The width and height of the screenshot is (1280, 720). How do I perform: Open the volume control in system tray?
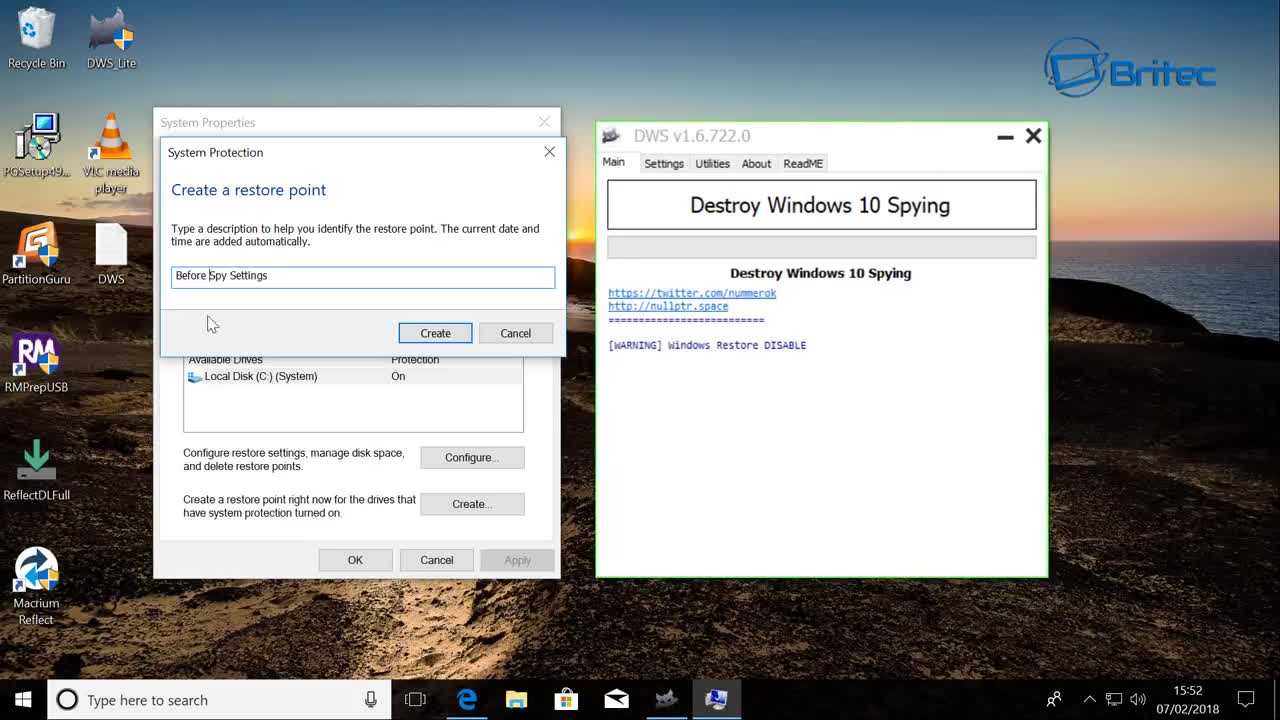point(1137,700)
